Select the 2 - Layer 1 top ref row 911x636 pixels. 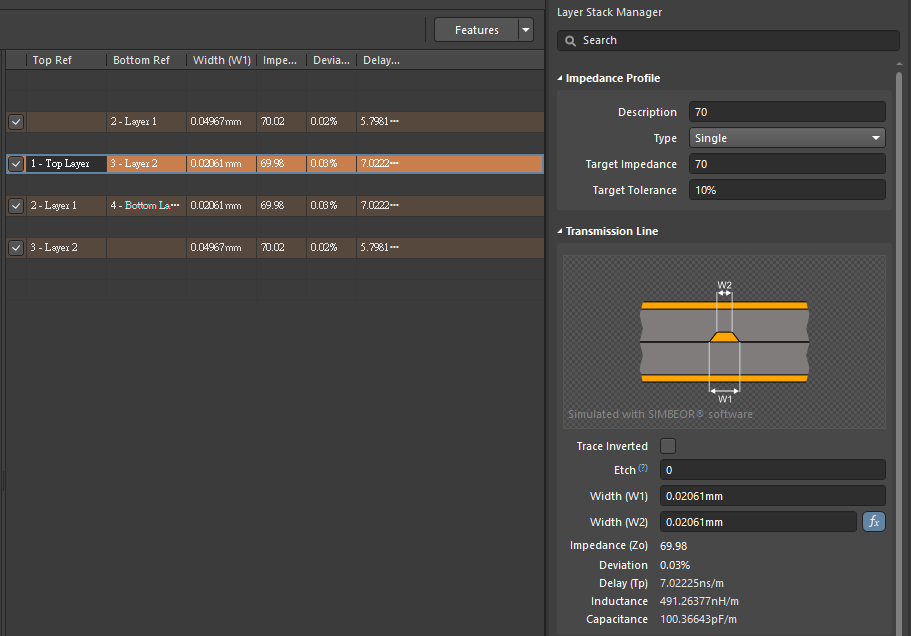pos(66,205)
